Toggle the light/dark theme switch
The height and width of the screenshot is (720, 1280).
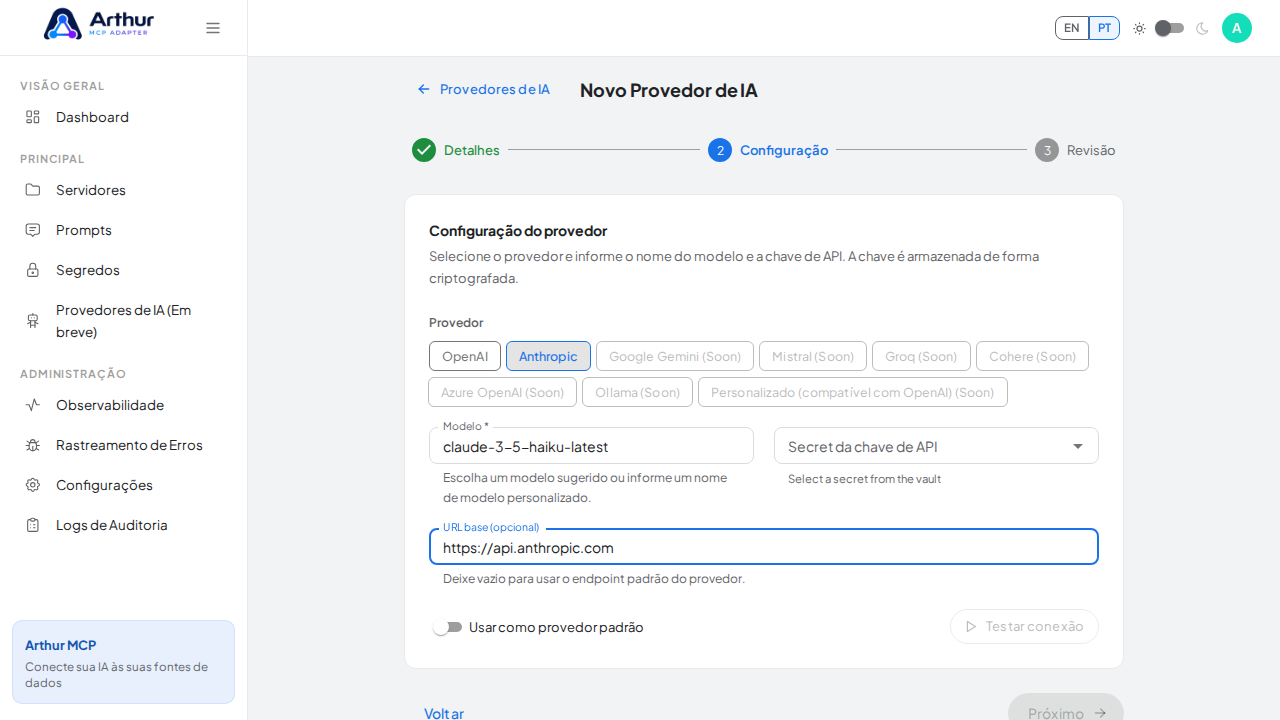(x=1169, y=28)
